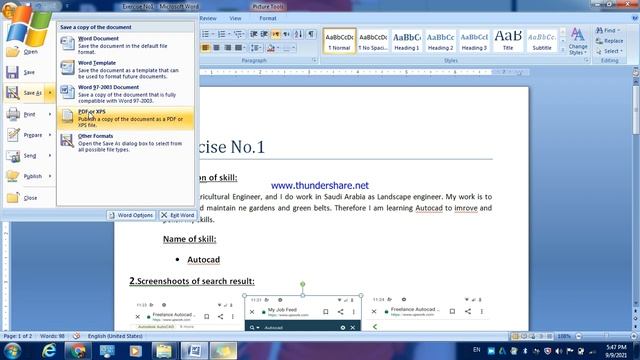Click the Decrease Indent icon

(253, 34)
